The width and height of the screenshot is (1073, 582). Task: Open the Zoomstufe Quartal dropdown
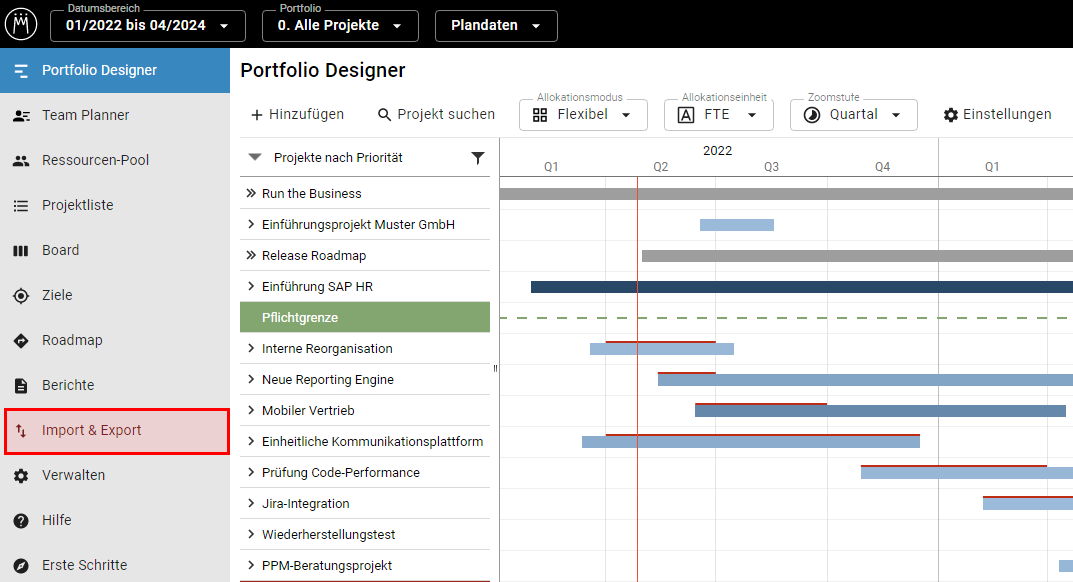point(853,115)
